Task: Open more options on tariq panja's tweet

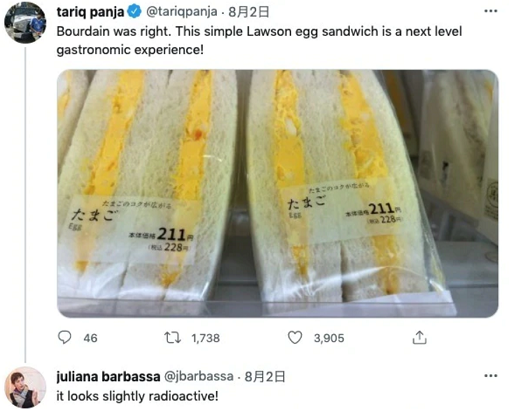Action: [491, 11]
